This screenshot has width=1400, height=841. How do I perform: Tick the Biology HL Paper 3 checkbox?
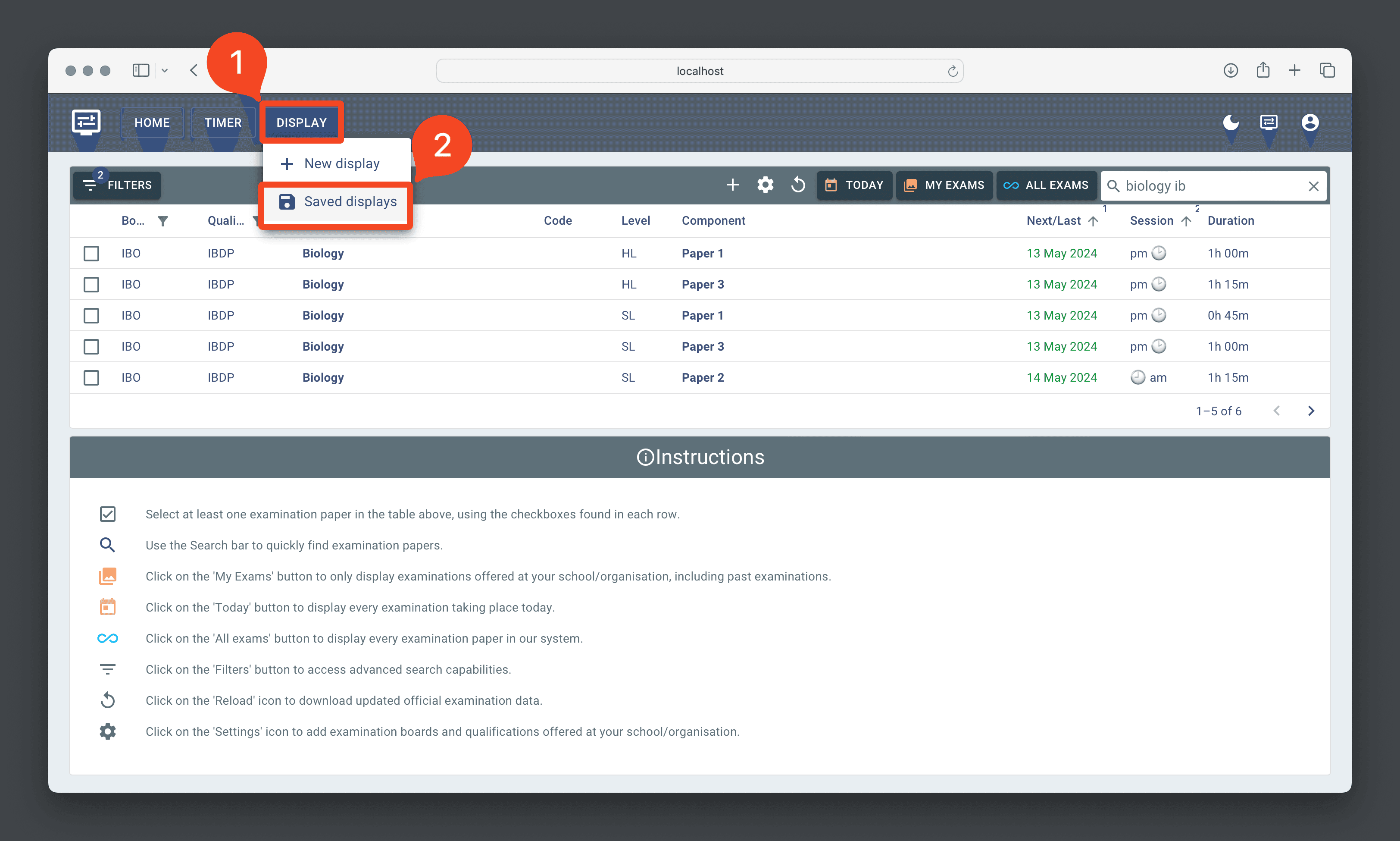click(91, 285)
